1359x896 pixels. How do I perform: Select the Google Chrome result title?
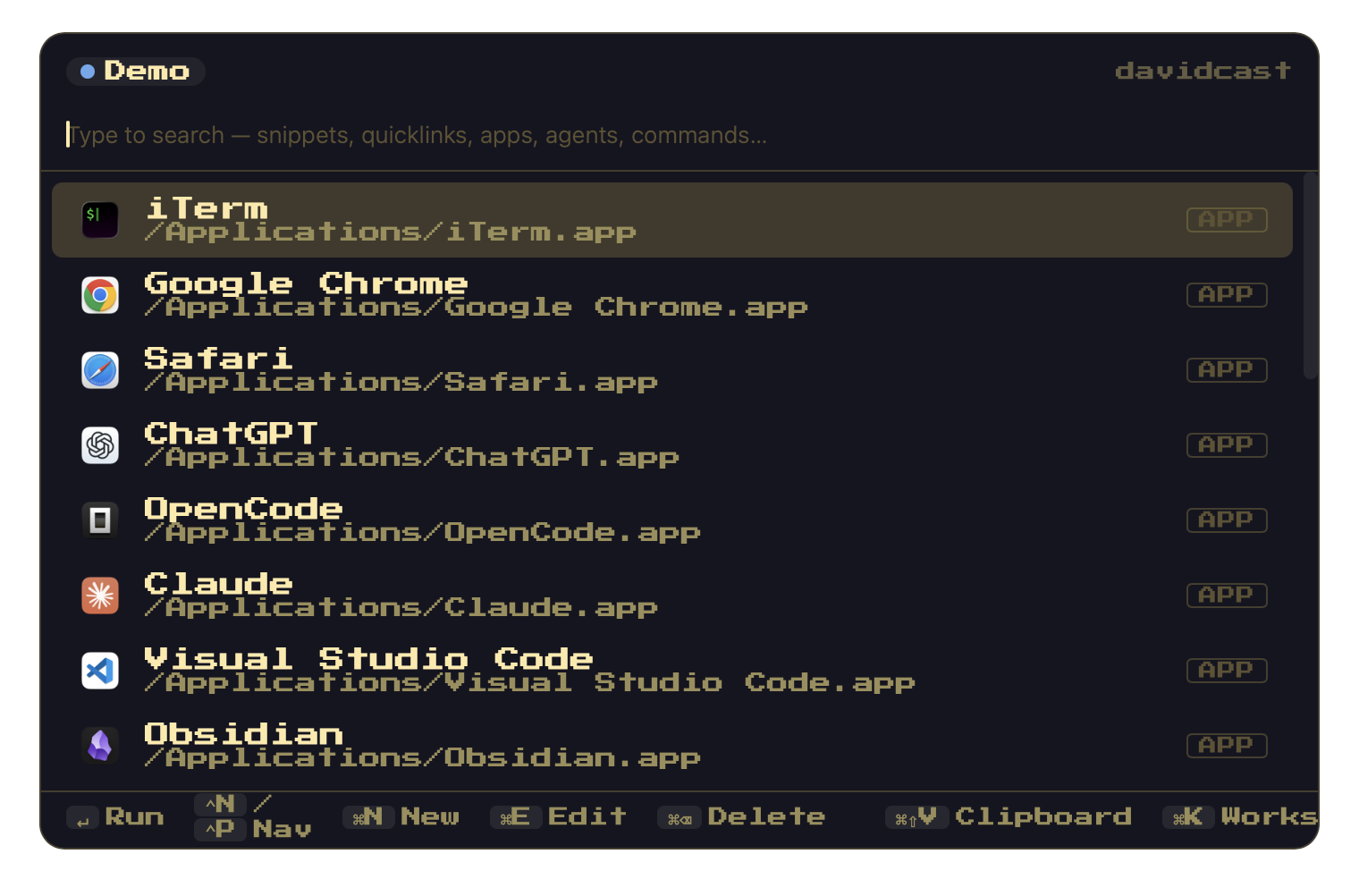coord(306,283)
